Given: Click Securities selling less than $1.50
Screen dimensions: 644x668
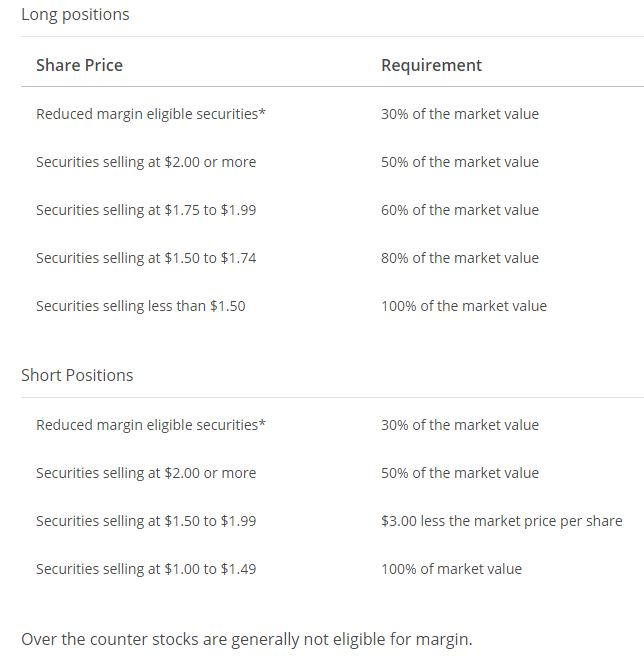Looking at the screenshot, I should pyautogui.click(x=140, y=306).
